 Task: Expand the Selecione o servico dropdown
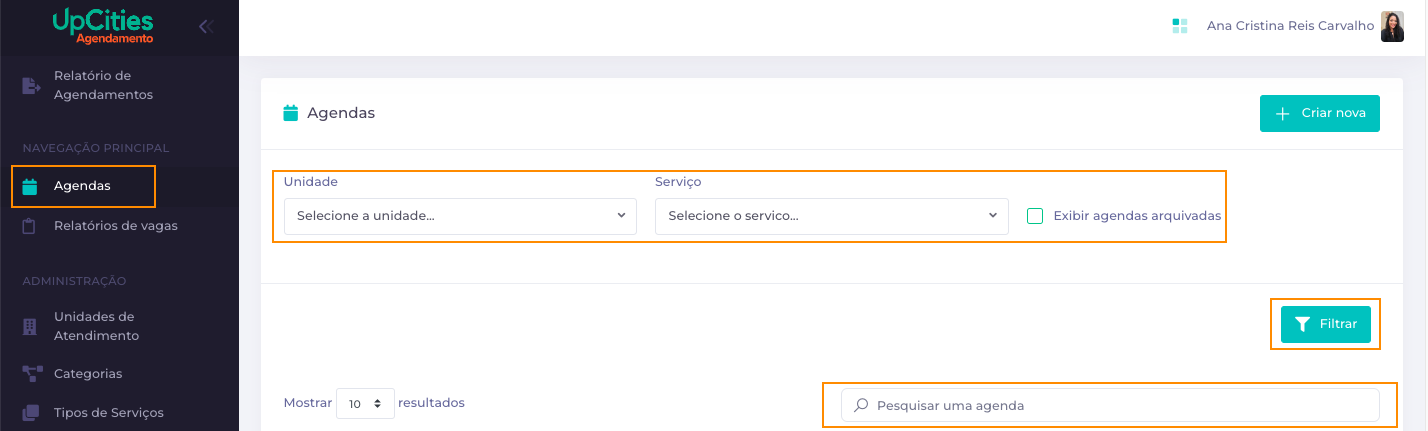point(832,216)
